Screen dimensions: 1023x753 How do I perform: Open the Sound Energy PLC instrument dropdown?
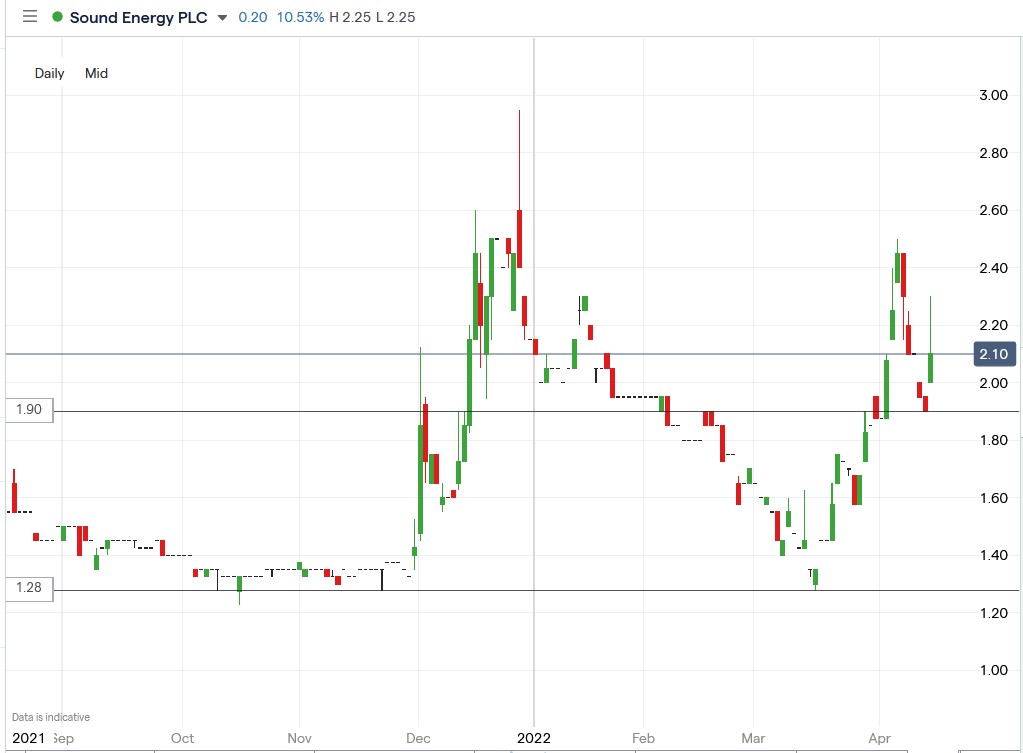(222, 17)
